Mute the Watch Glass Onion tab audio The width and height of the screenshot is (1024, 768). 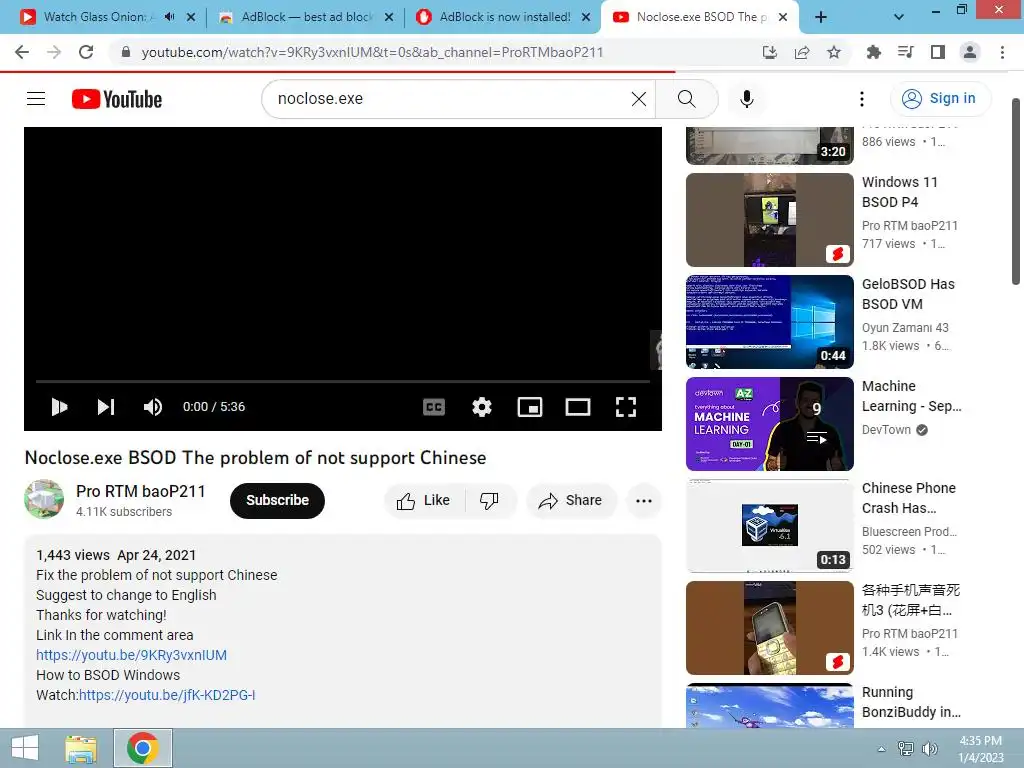click(169, 17)
